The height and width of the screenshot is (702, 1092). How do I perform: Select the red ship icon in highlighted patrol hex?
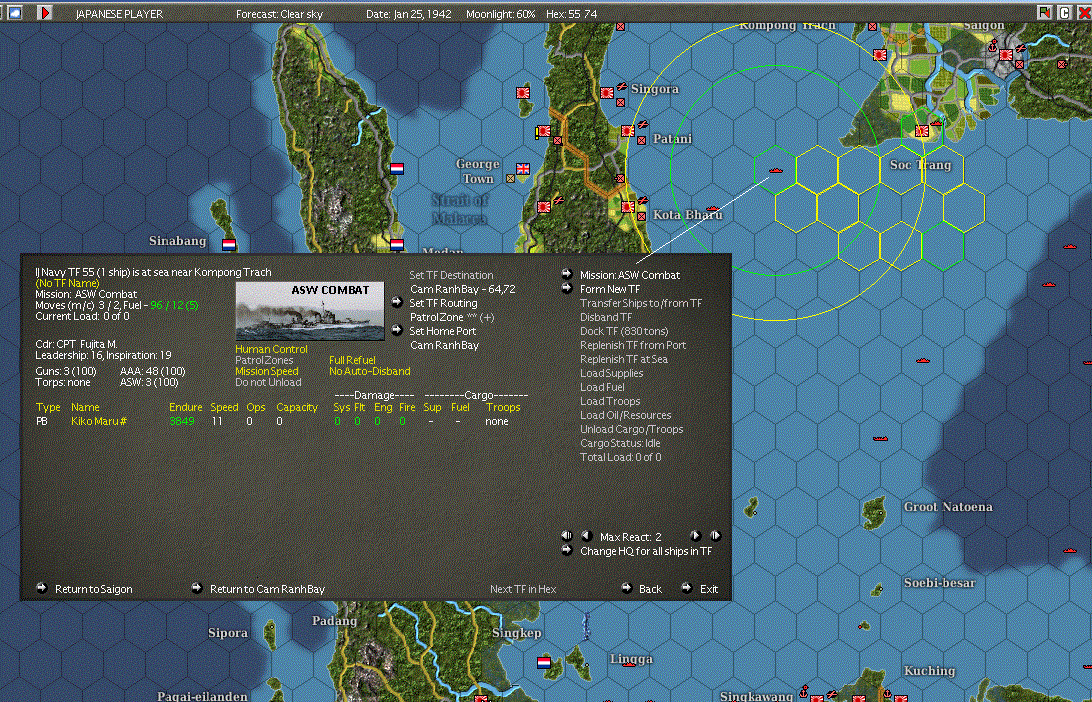[x=775, y=171]
